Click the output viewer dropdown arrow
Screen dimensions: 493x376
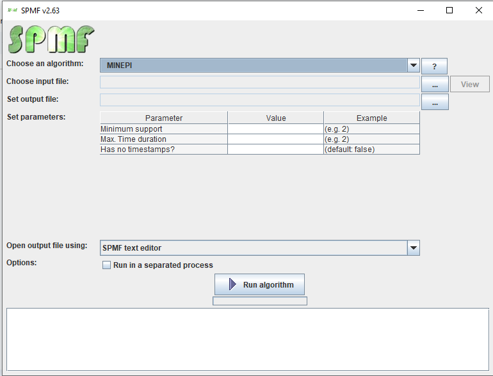413,248
